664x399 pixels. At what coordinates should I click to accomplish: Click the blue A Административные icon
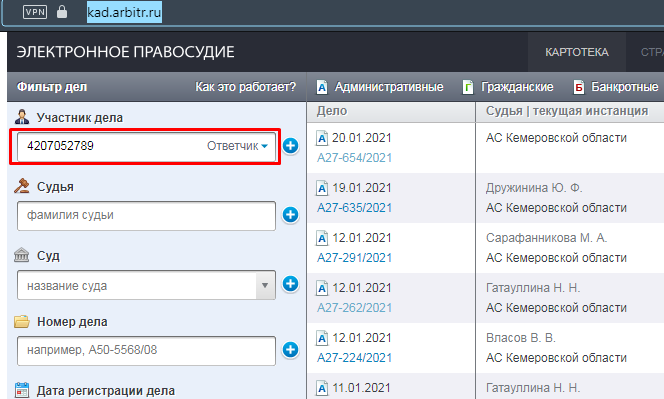322,87
